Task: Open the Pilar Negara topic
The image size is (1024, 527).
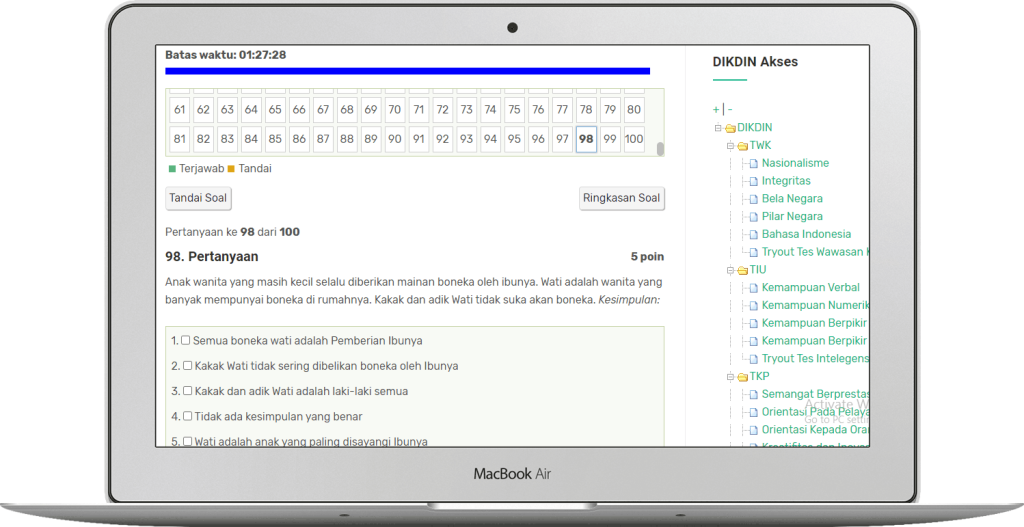Action: (792, 216)
